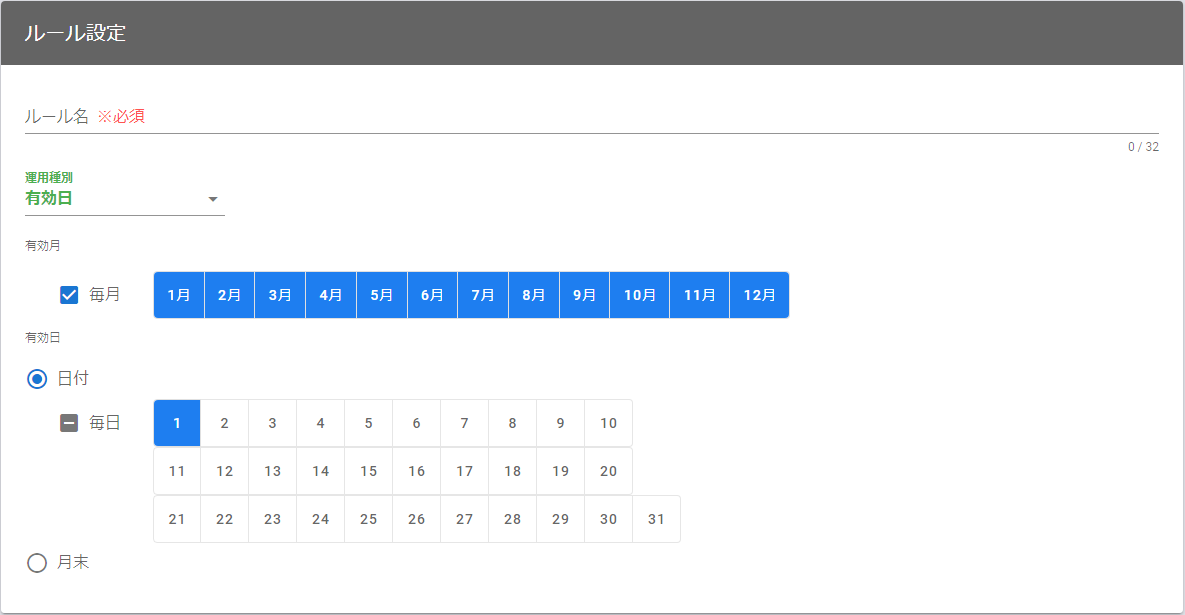Select day 15 in date grid

click(368, 471)
